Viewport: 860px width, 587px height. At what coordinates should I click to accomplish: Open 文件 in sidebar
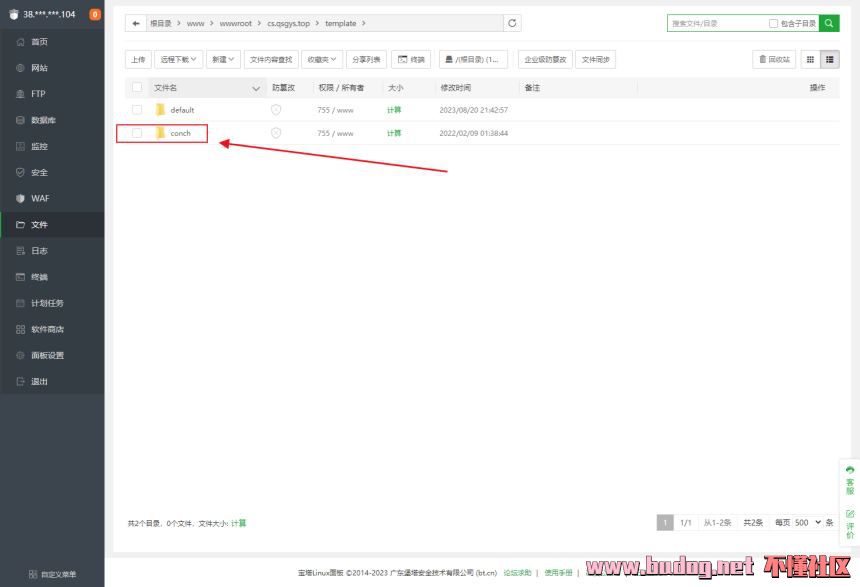52,225
